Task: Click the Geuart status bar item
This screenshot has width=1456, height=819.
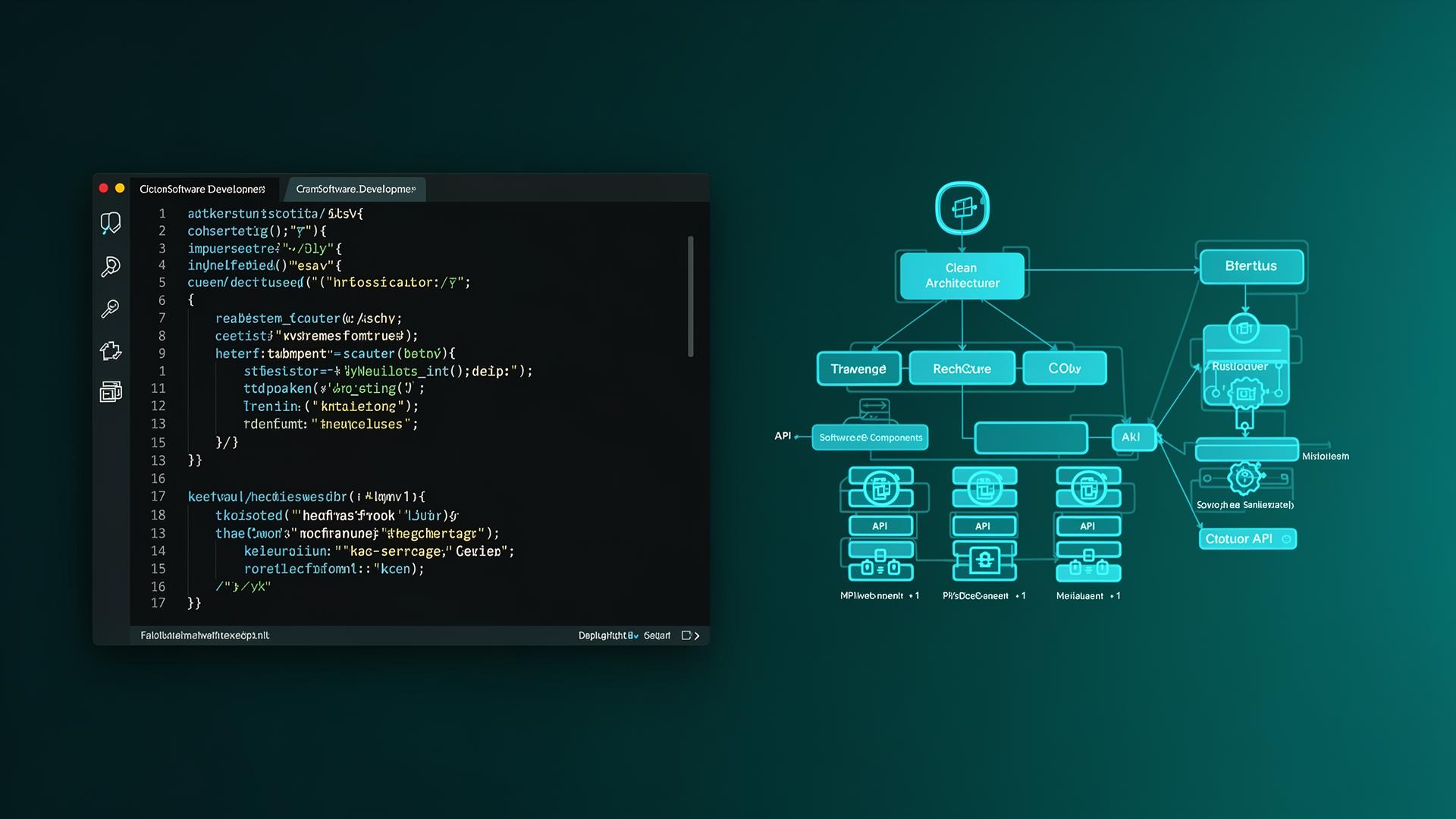Action: pos(657,635)
